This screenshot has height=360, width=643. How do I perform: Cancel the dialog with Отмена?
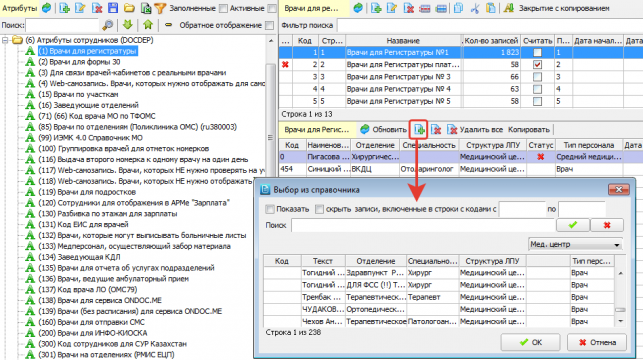coord(597,342)
